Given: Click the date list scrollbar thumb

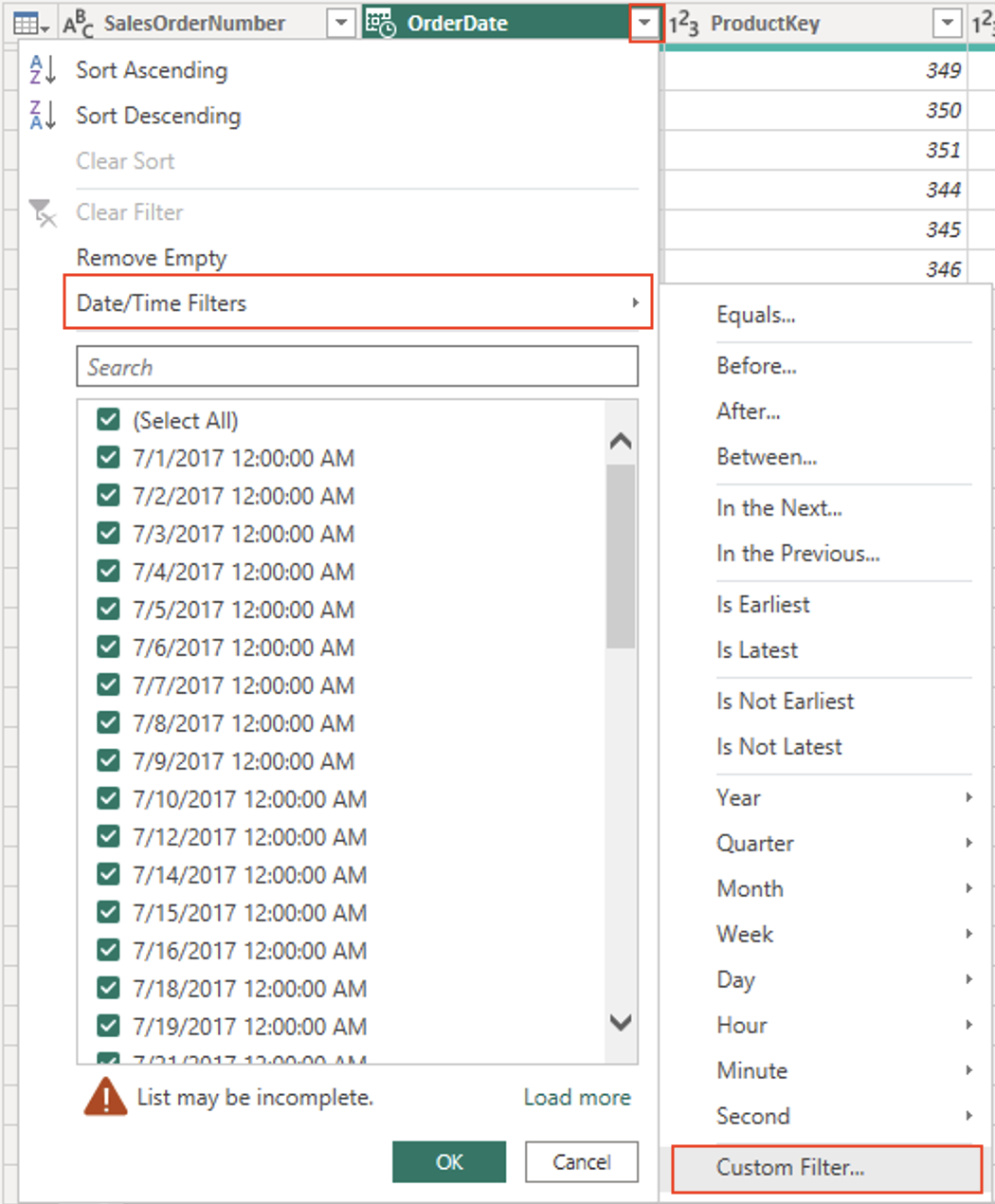Looking at the screenshot, I should [621, 556].
